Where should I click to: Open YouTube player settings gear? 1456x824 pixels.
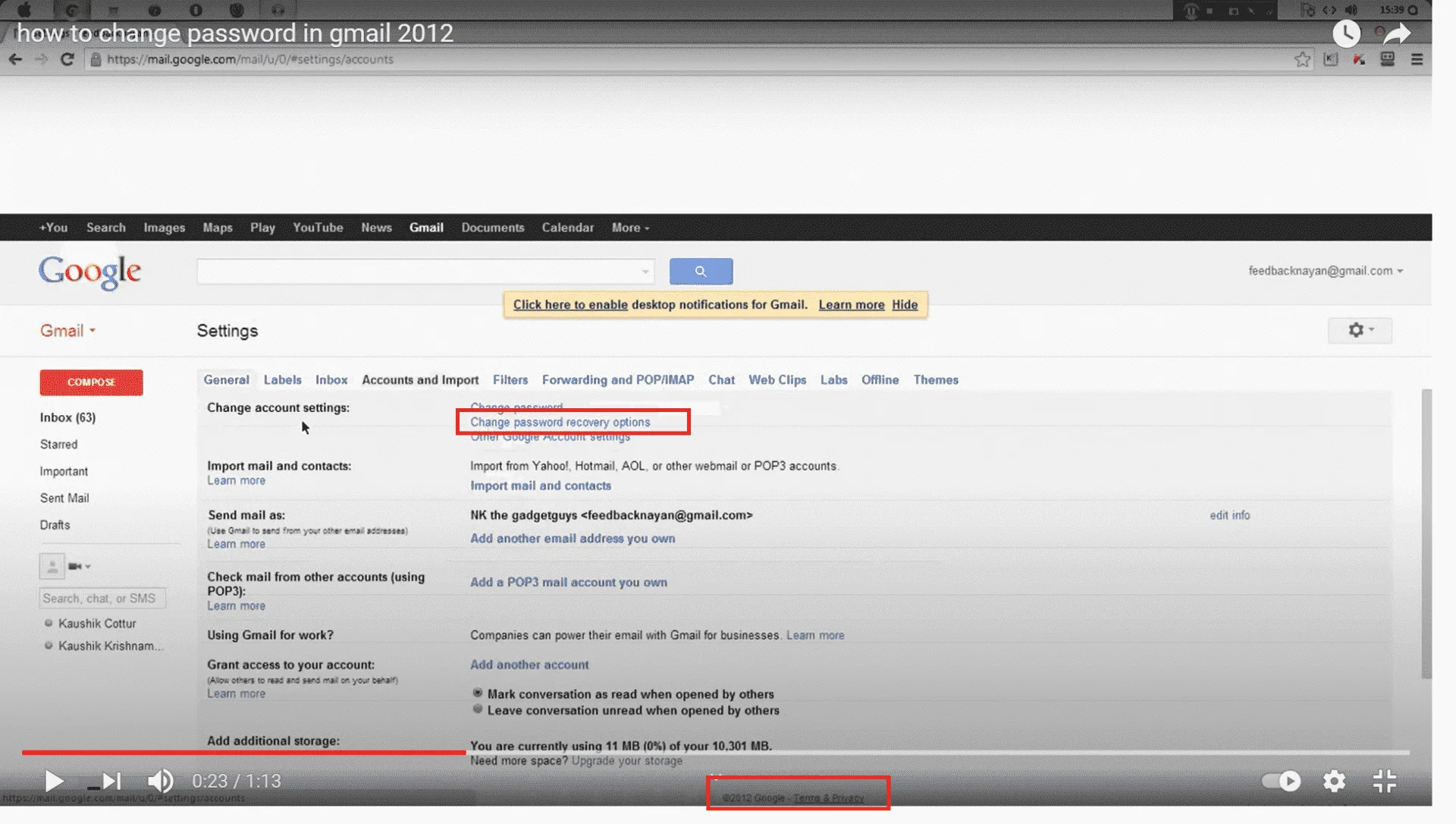pyautogui.click(x=1334, y=781)
